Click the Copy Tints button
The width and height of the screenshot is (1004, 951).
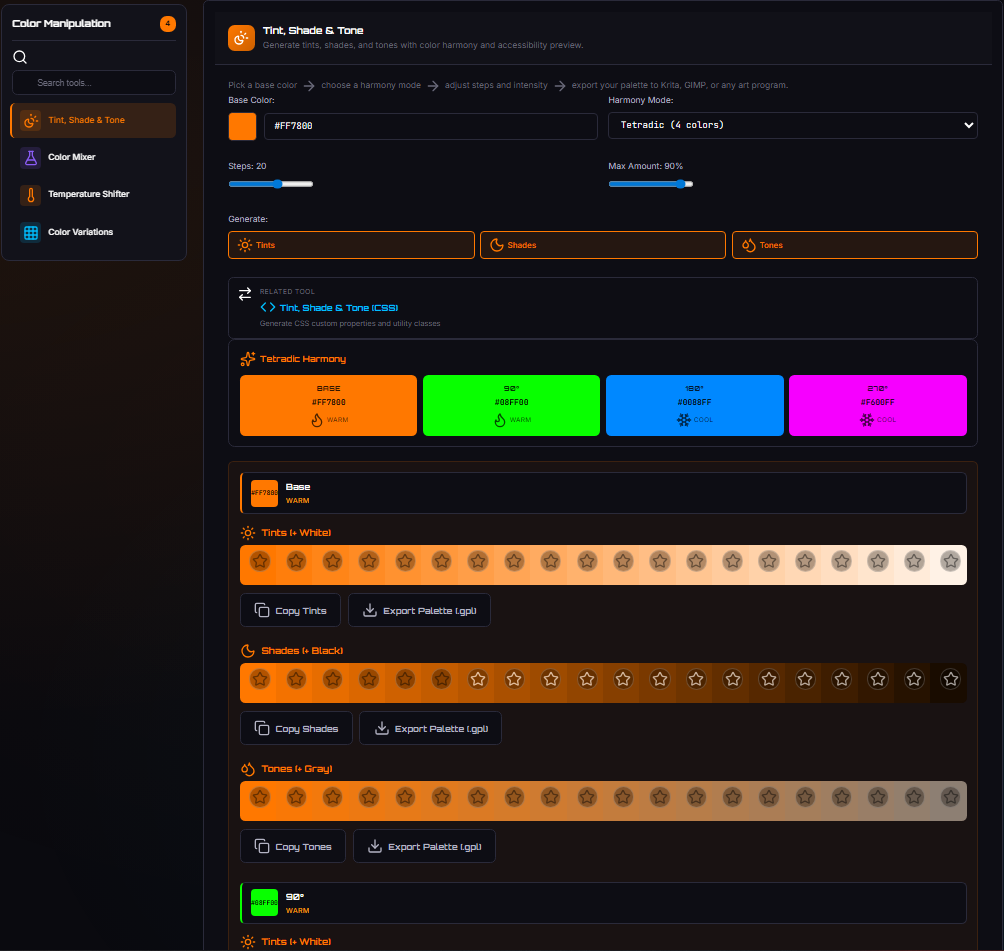pyautogui.click(x=290, y=610)
